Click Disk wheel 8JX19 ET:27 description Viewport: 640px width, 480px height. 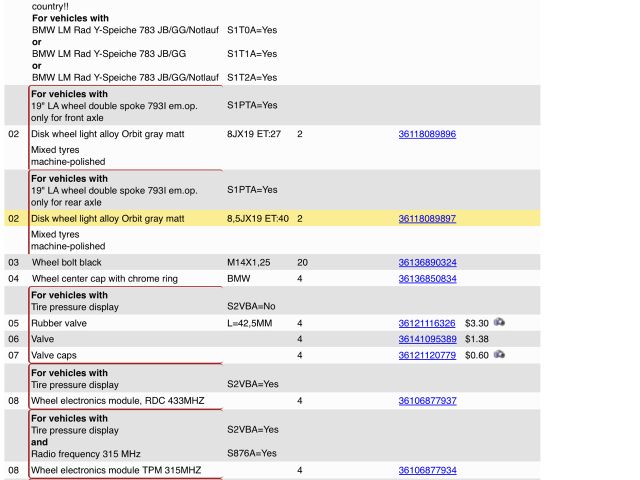point(108,134)
